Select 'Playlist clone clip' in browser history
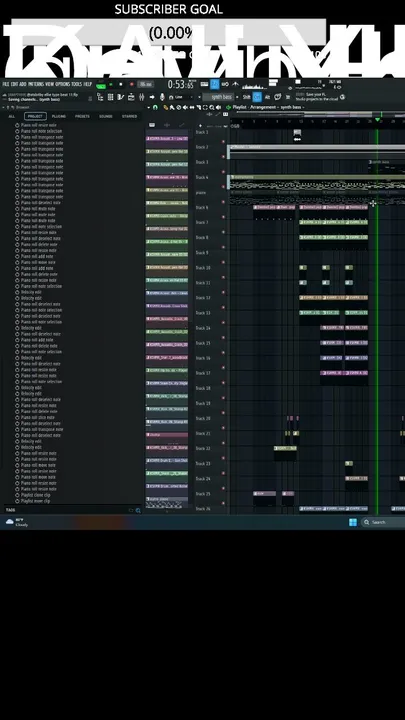 pyautogui.click(x=35, y=495)
